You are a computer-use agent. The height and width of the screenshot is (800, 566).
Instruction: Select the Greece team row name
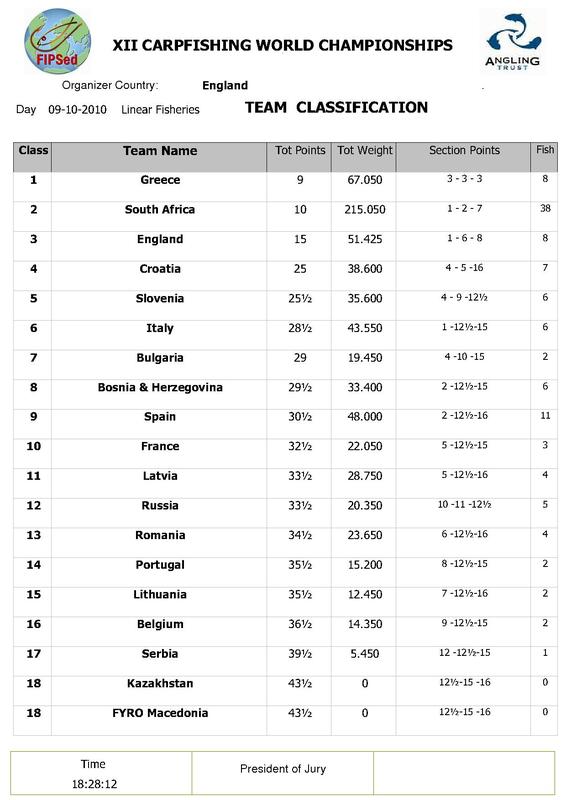click(x=160, y=180)
